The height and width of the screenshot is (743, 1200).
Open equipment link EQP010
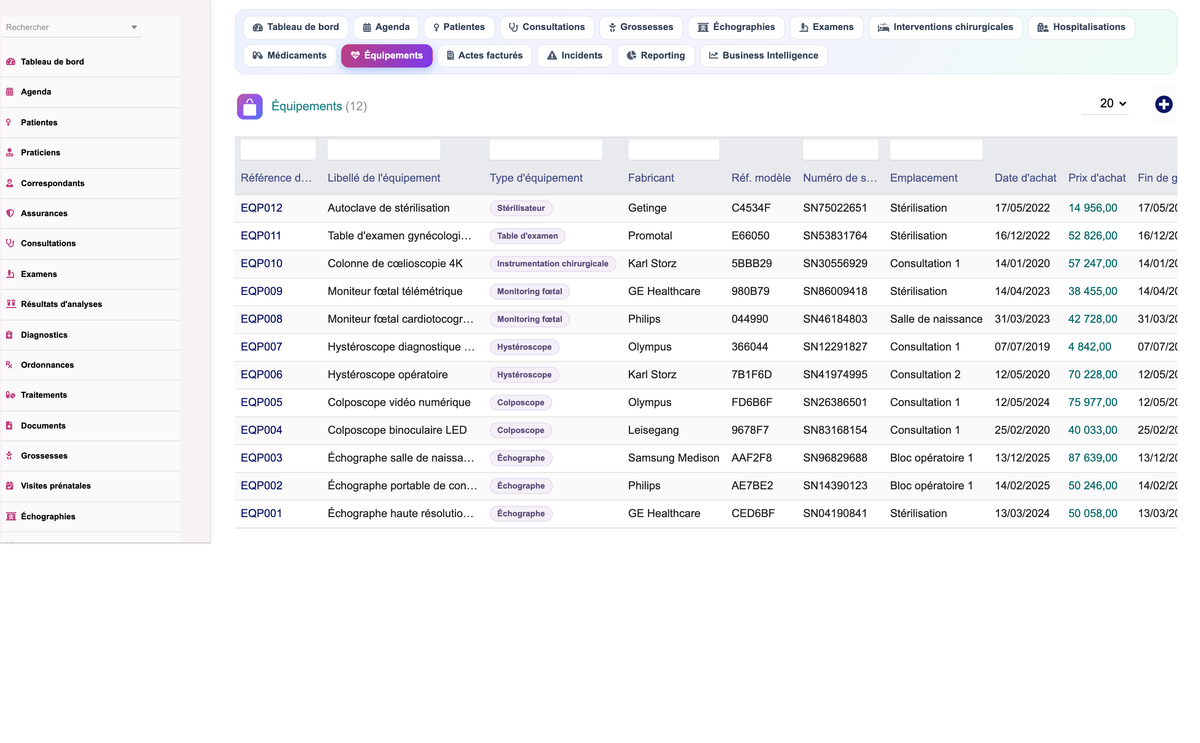(x=262, y=264)
